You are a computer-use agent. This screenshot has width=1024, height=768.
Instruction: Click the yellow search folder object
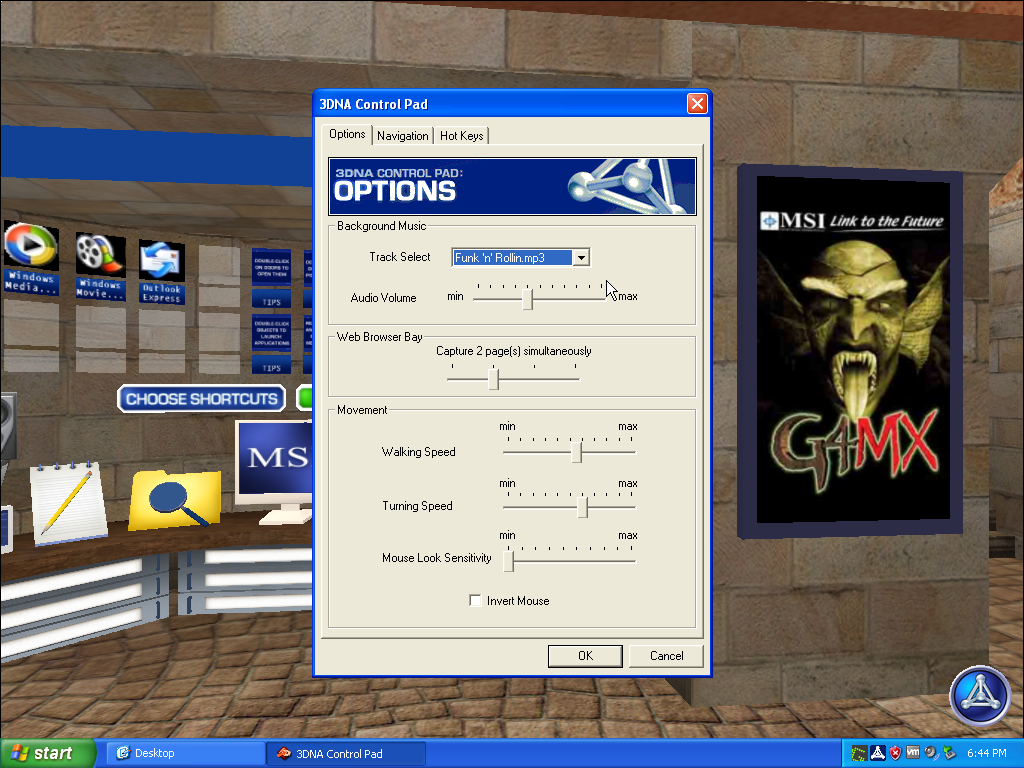(175, 500)
